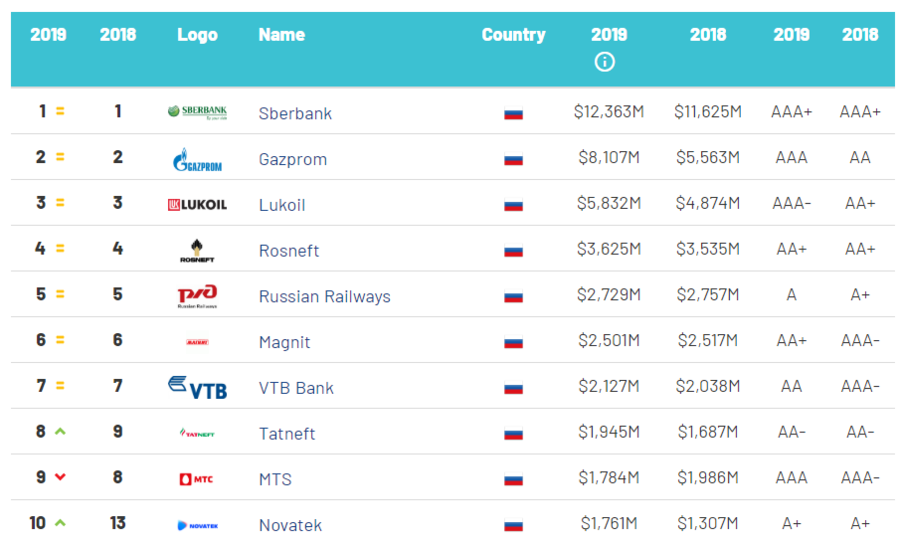Open the VTB Bank name link
Viewport: 900px width, 545px height.
296,388
